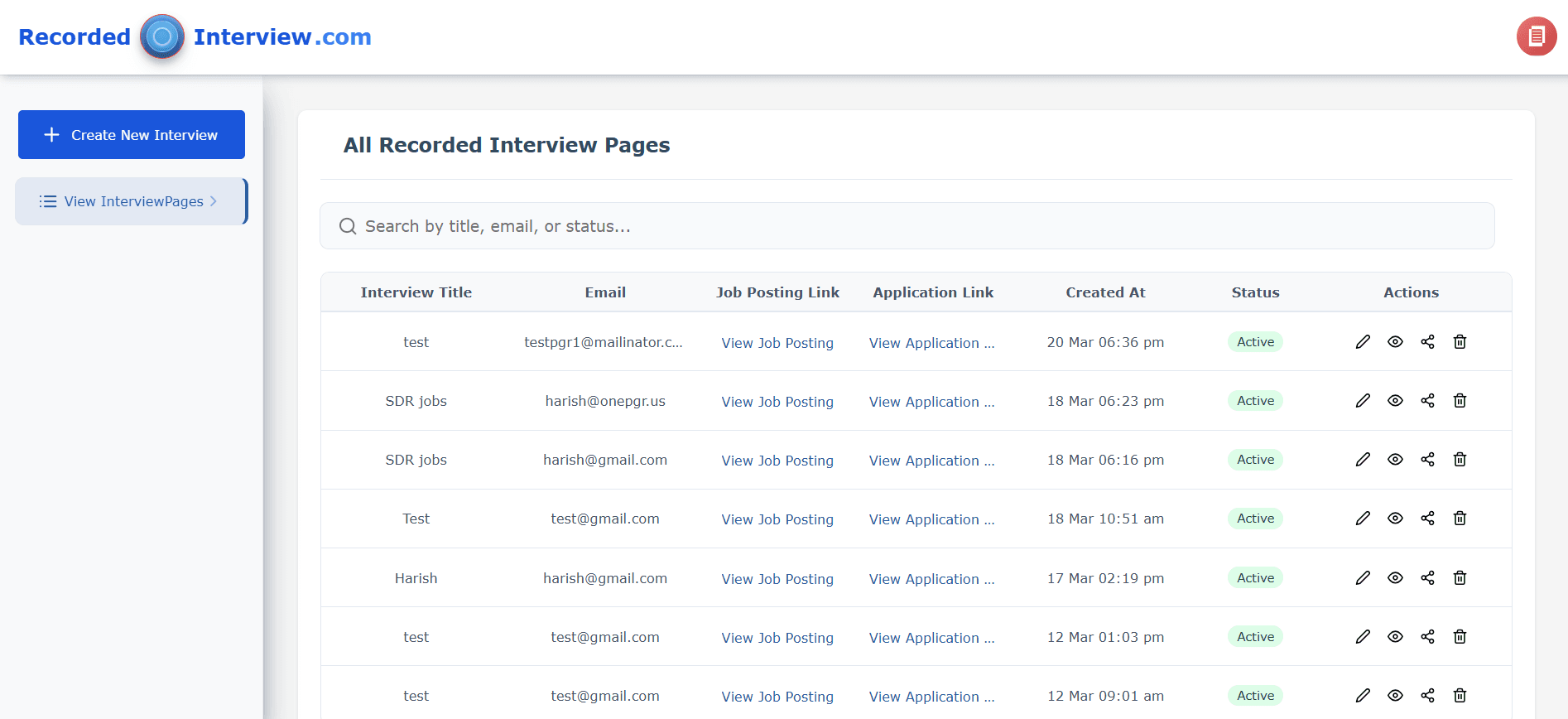Preview the harish@onepgr.us interview with eye icon

(x=1395, y=401)
